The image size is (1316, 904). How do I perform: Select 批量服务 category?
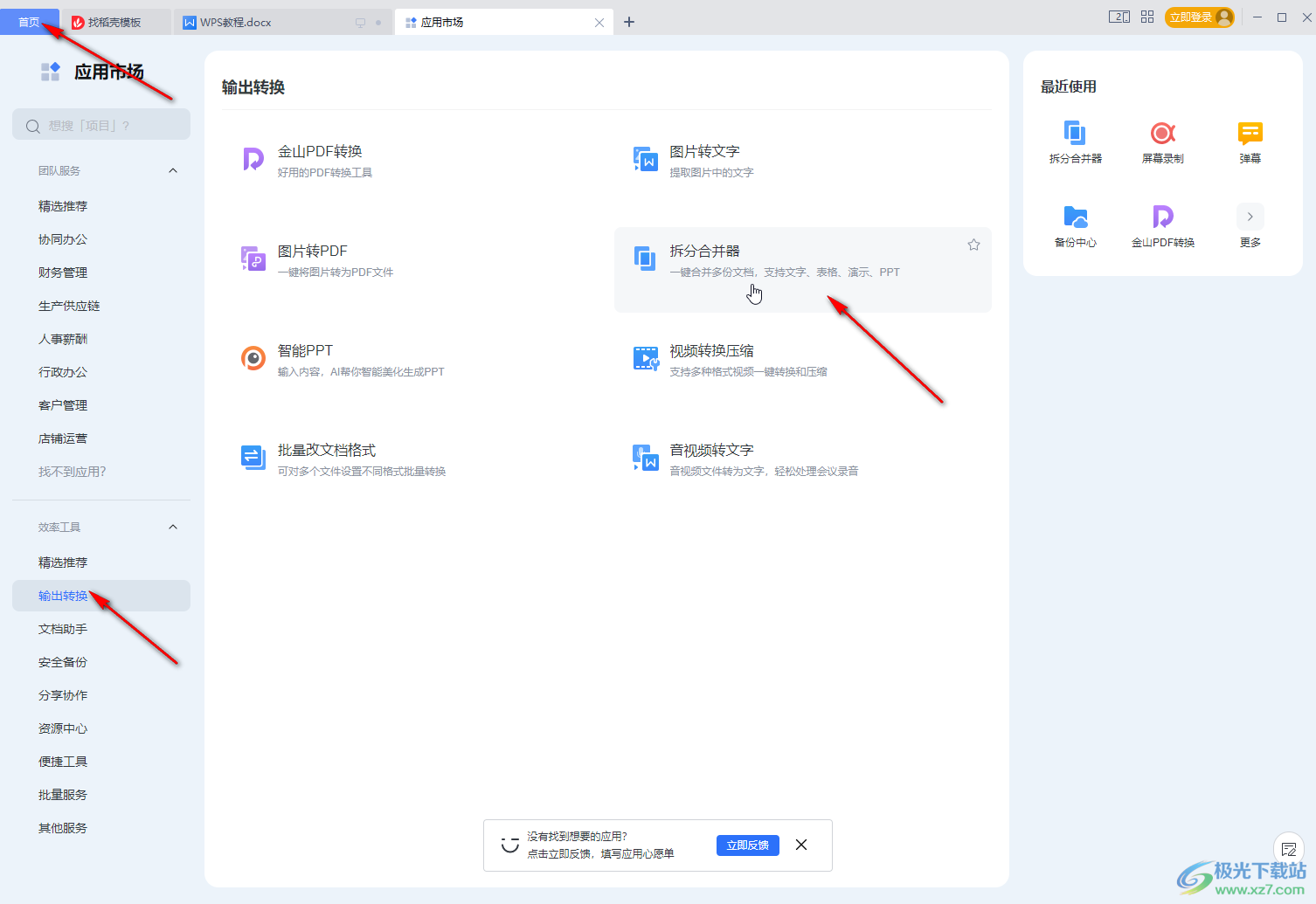click(63, 795)
